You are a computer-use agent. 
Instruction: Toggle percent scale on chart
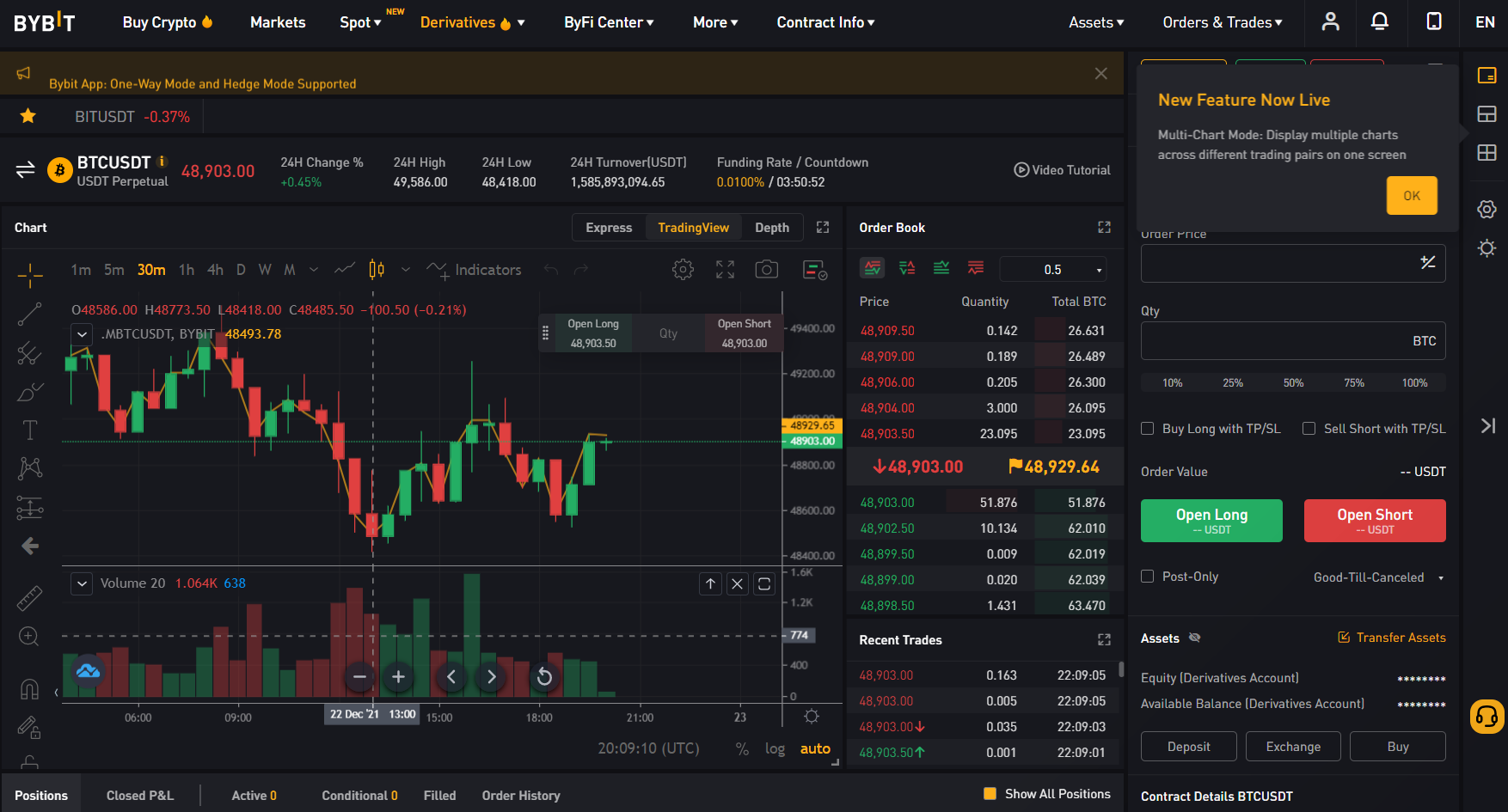tap(742, 748)
